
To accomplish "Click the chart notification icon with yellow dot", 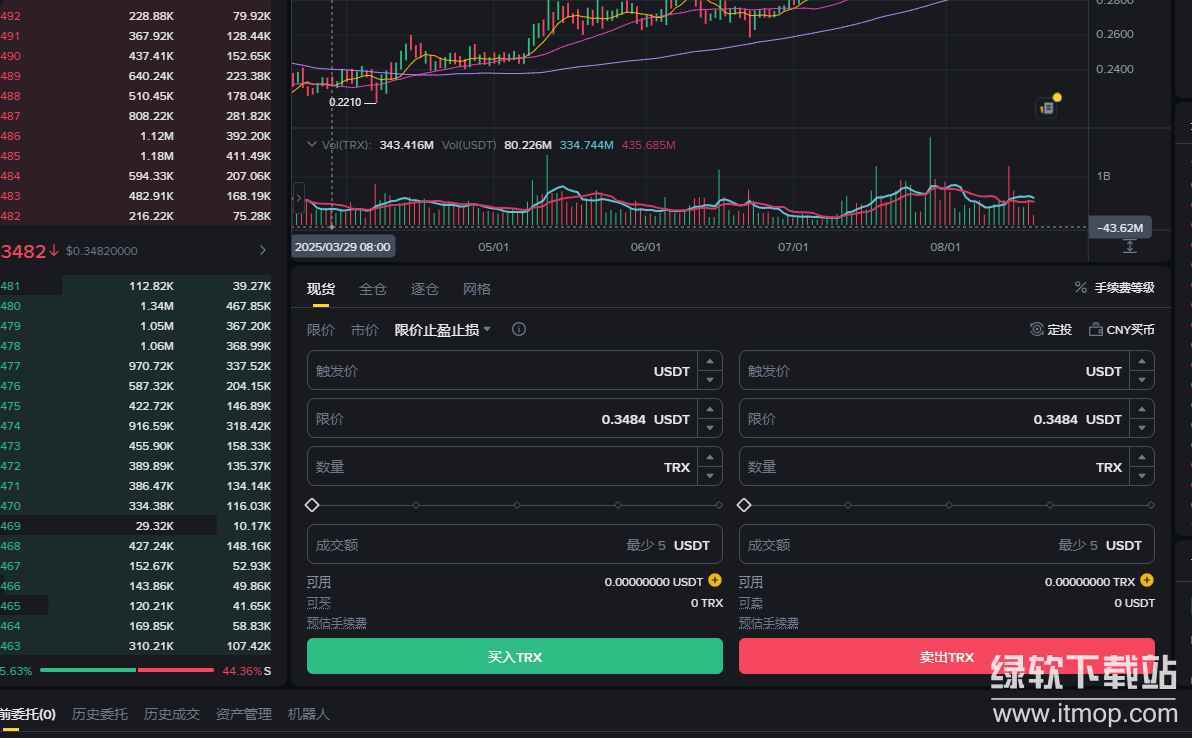I will point(1047,107).
